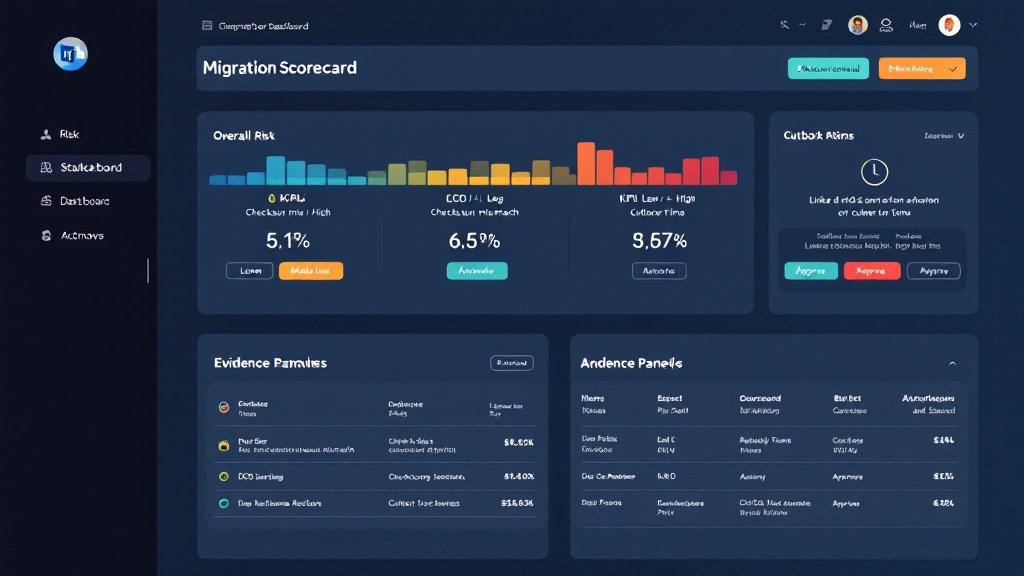Click the last column header in Andence table
Screen dimensions: 1024x576
click(x=928, y=404)
